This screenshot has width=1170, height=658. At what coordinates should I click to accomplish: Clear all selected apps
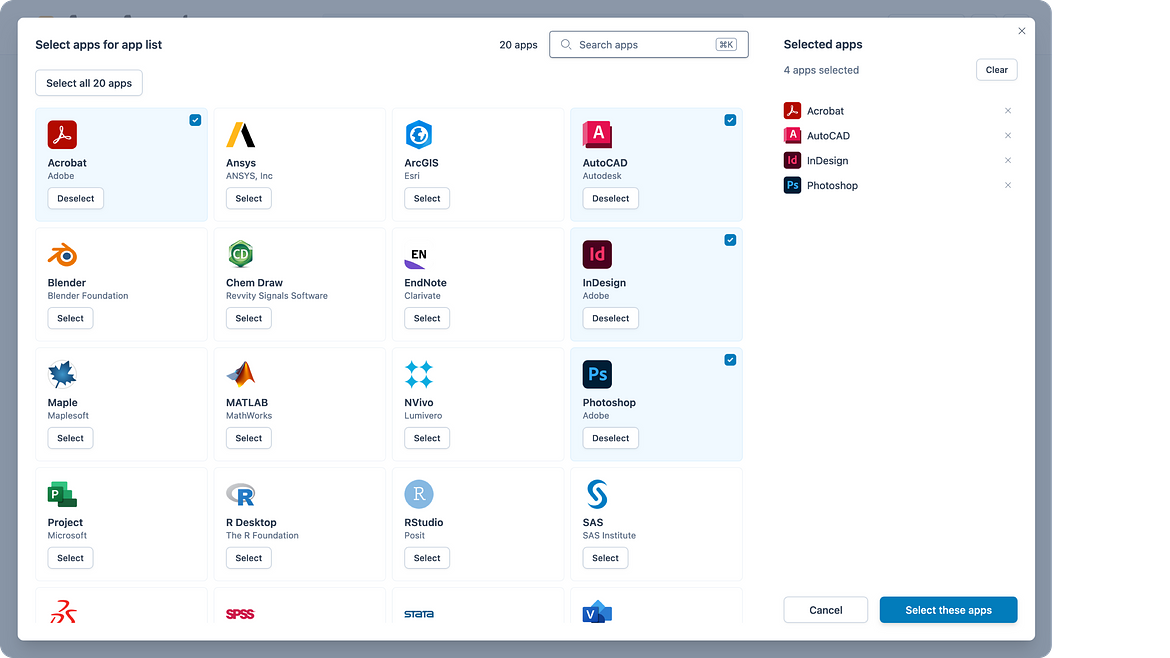tap(996, 70)
